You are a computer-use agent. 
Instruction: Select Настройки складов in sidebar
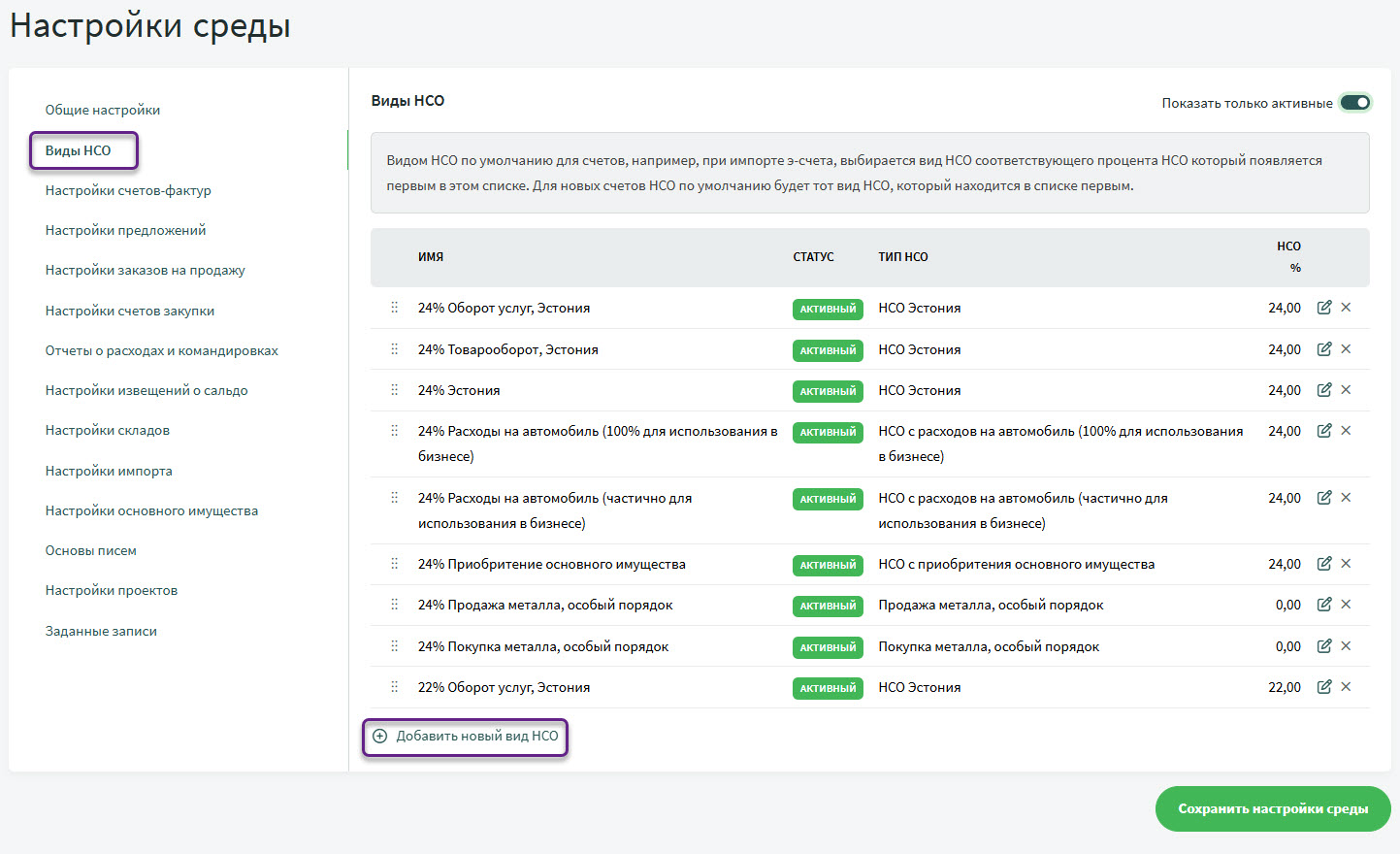tap(108, 430)
